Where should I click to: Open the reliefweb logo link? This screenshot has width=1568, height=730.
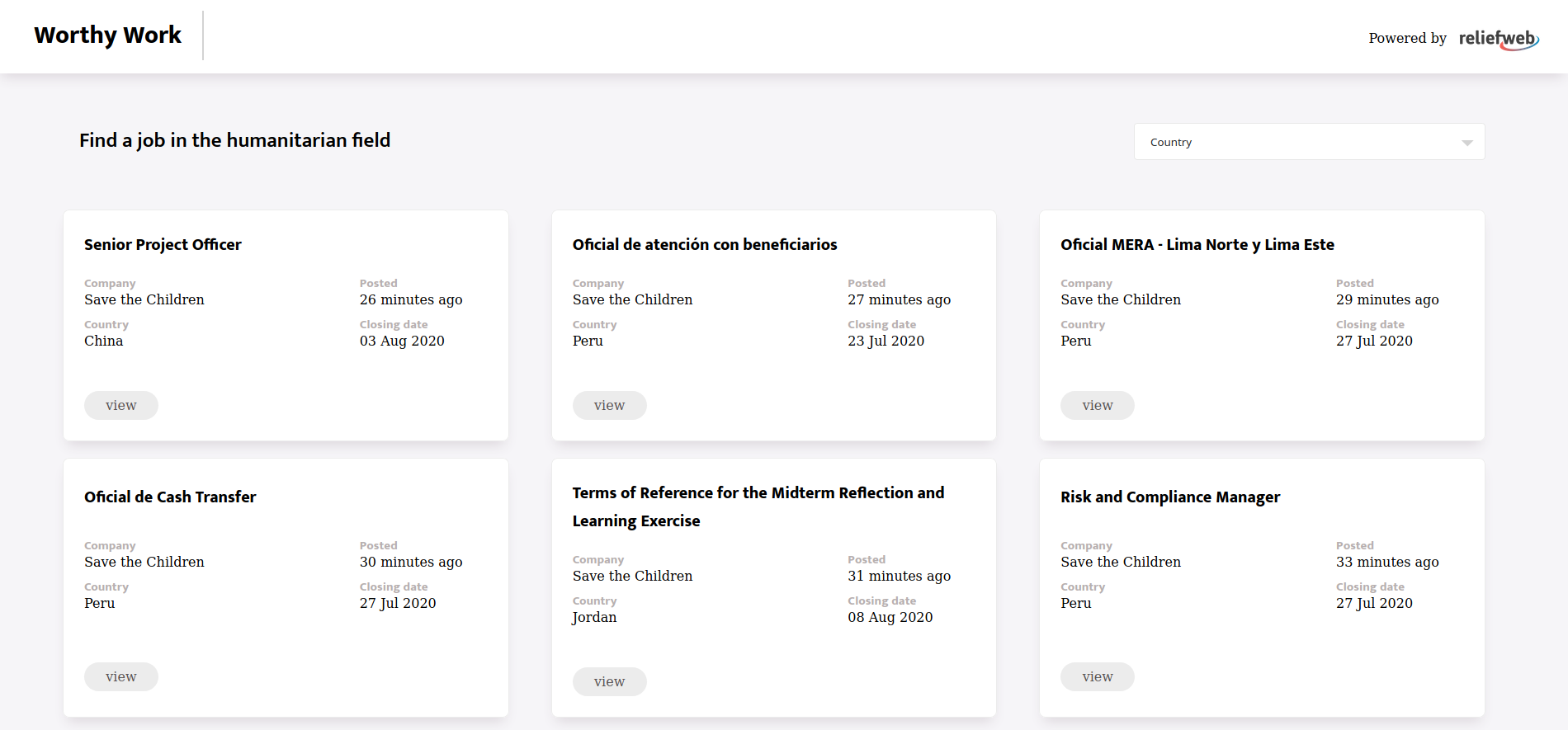pyautogui.click(x=1499, y=39)
